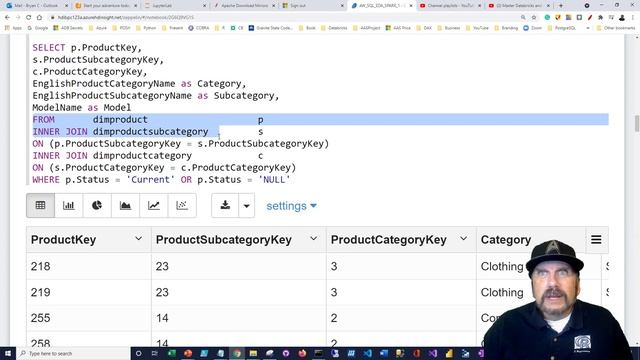The image size is (640, 360).
Task: Open the Python bookmark folder
Action: [147, 28]
